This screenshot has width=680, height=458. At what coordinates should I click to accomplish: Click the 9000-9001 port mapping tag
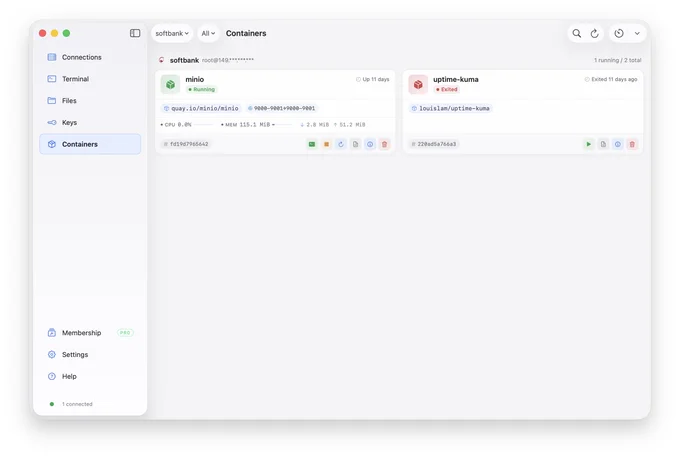pos(281,108)
